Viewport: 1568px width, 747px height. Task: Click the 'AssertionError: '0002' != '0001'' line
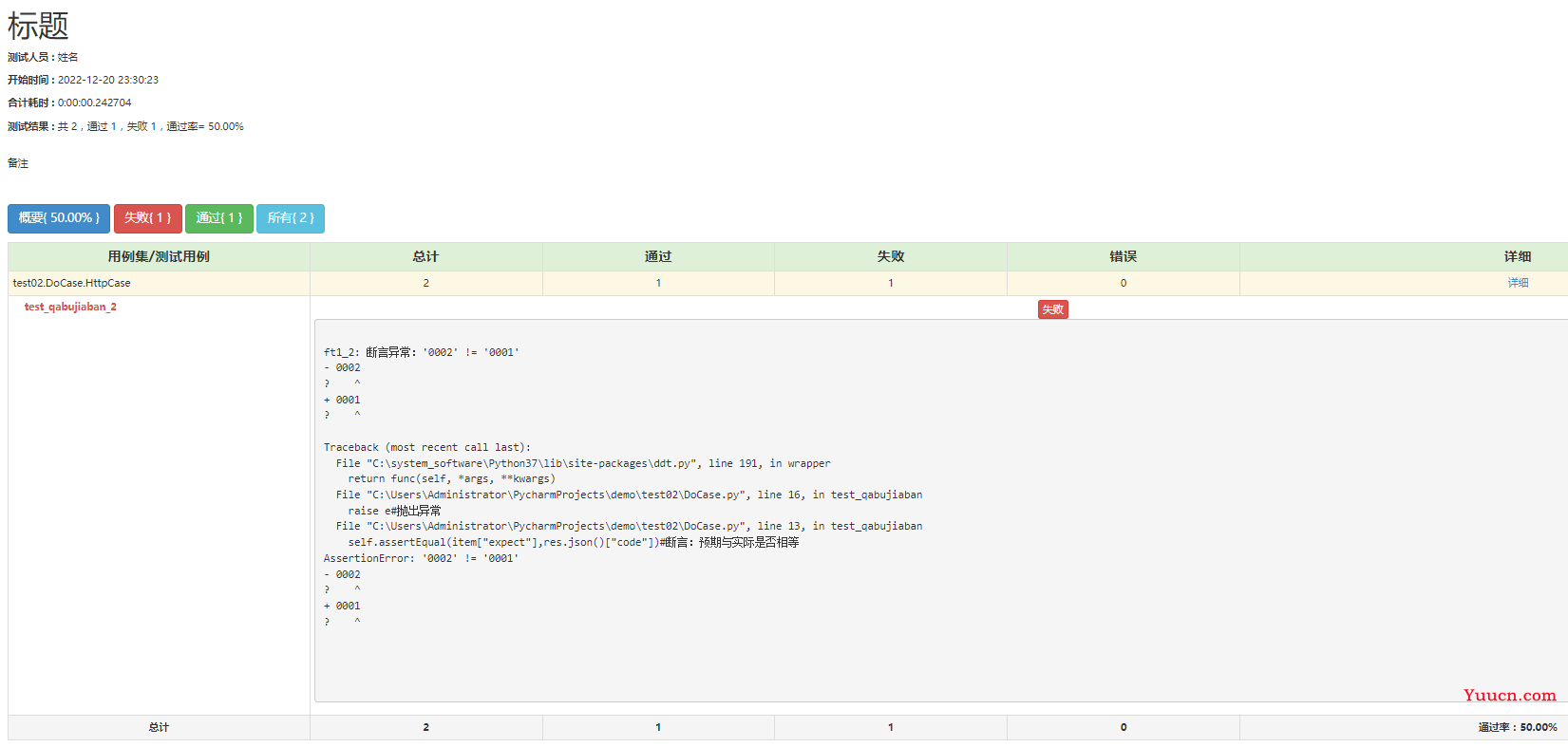tap(422, 558)
